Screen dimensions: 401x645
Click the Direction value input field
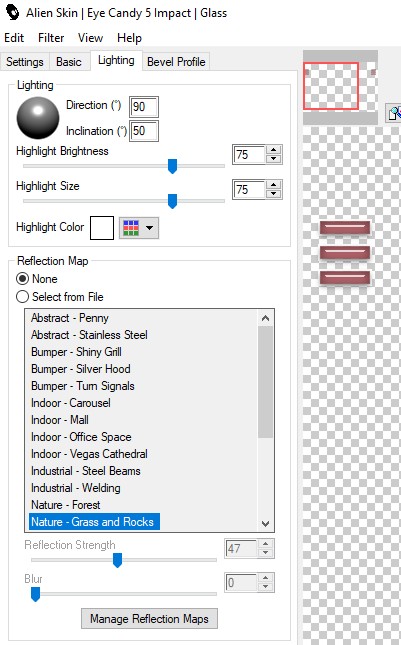[x=144, y=107]
